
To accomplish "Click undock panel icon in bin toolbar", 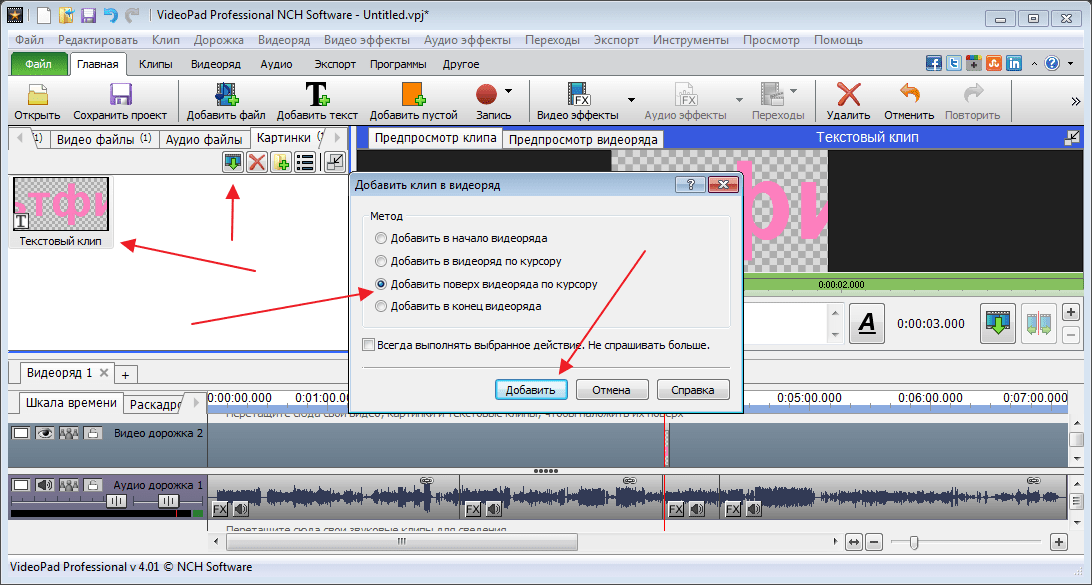I will coord(335,162).
